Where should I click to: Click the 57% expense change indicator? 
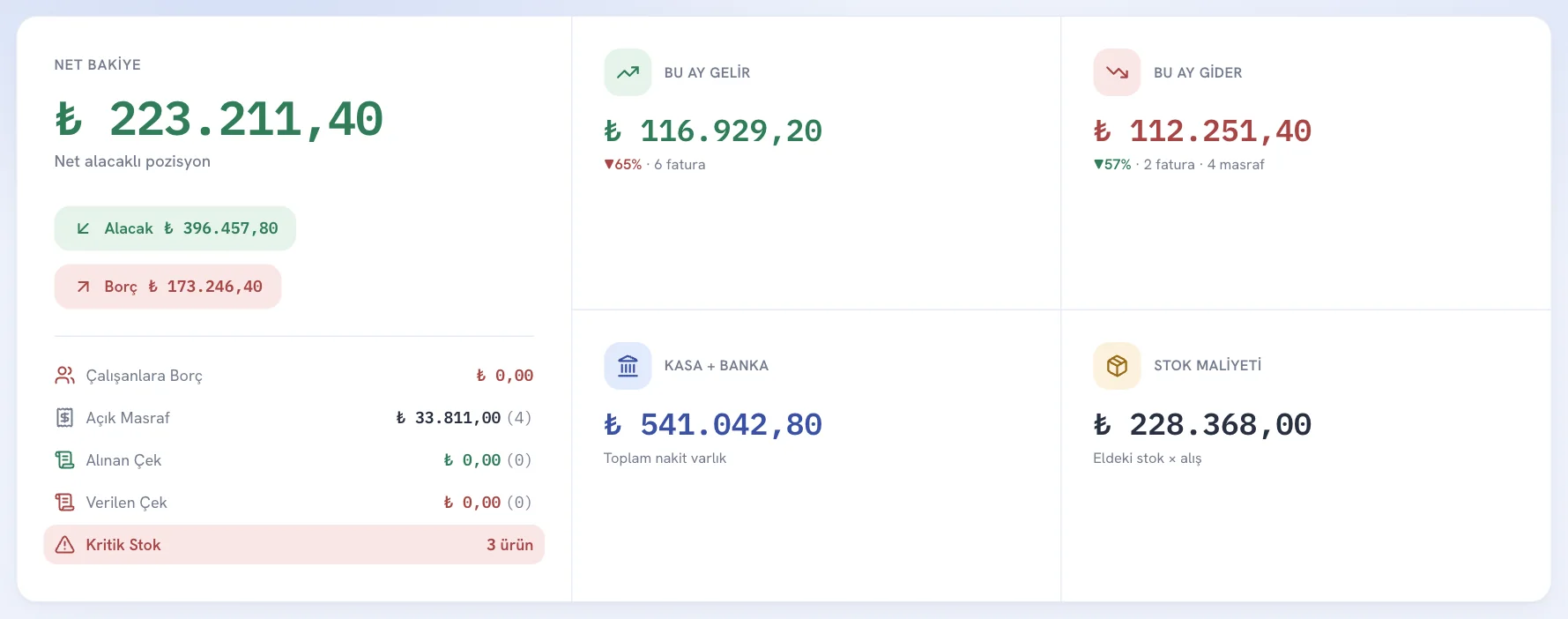[x=1112, y=164]
